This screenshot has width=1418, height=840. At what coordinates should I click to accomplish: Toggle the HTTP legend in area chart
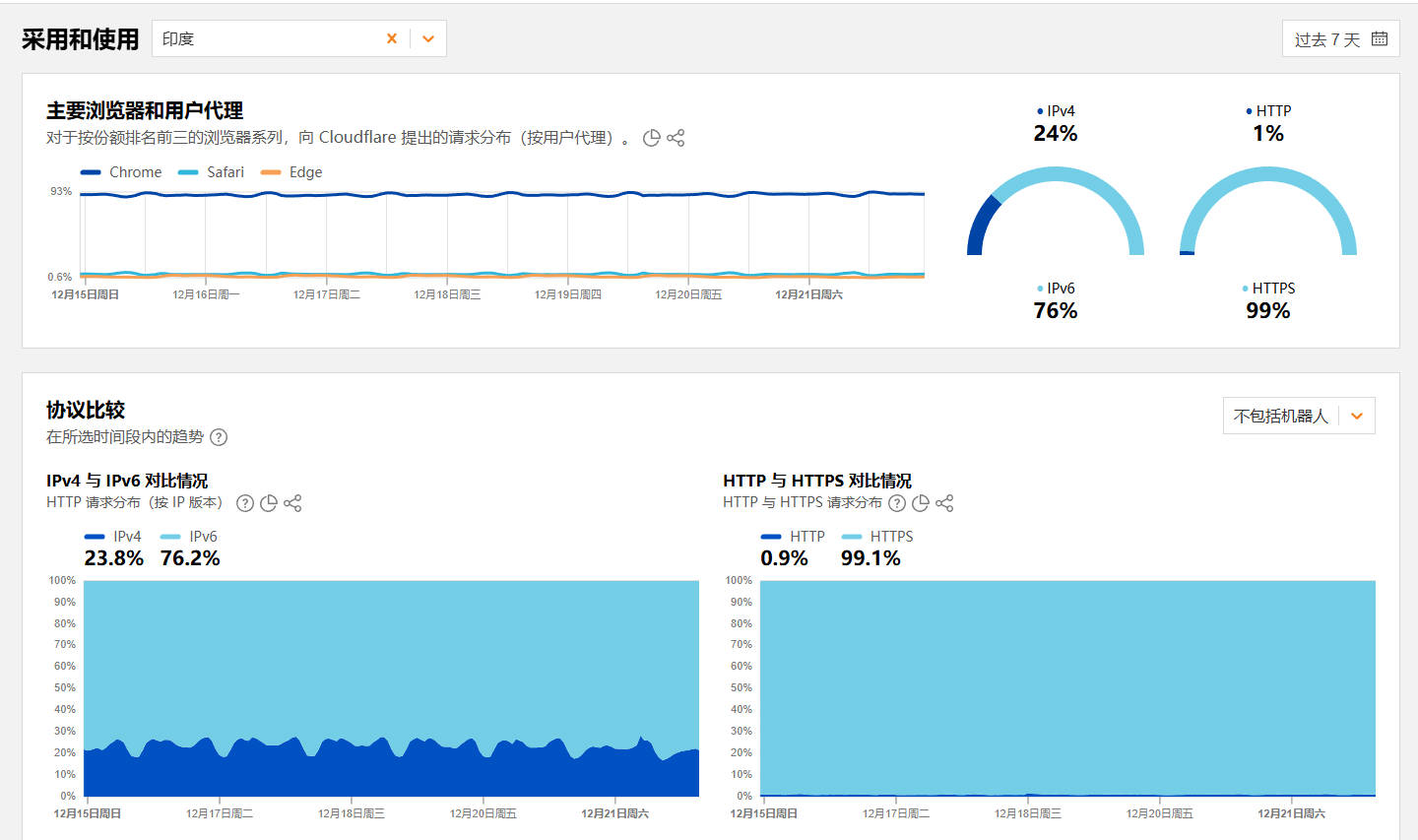click(x=794, y=537)
